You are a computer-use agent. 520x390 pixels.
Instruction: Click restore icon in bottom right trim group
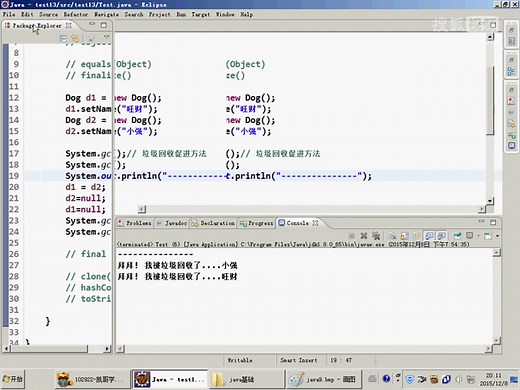tap(511, 90)
